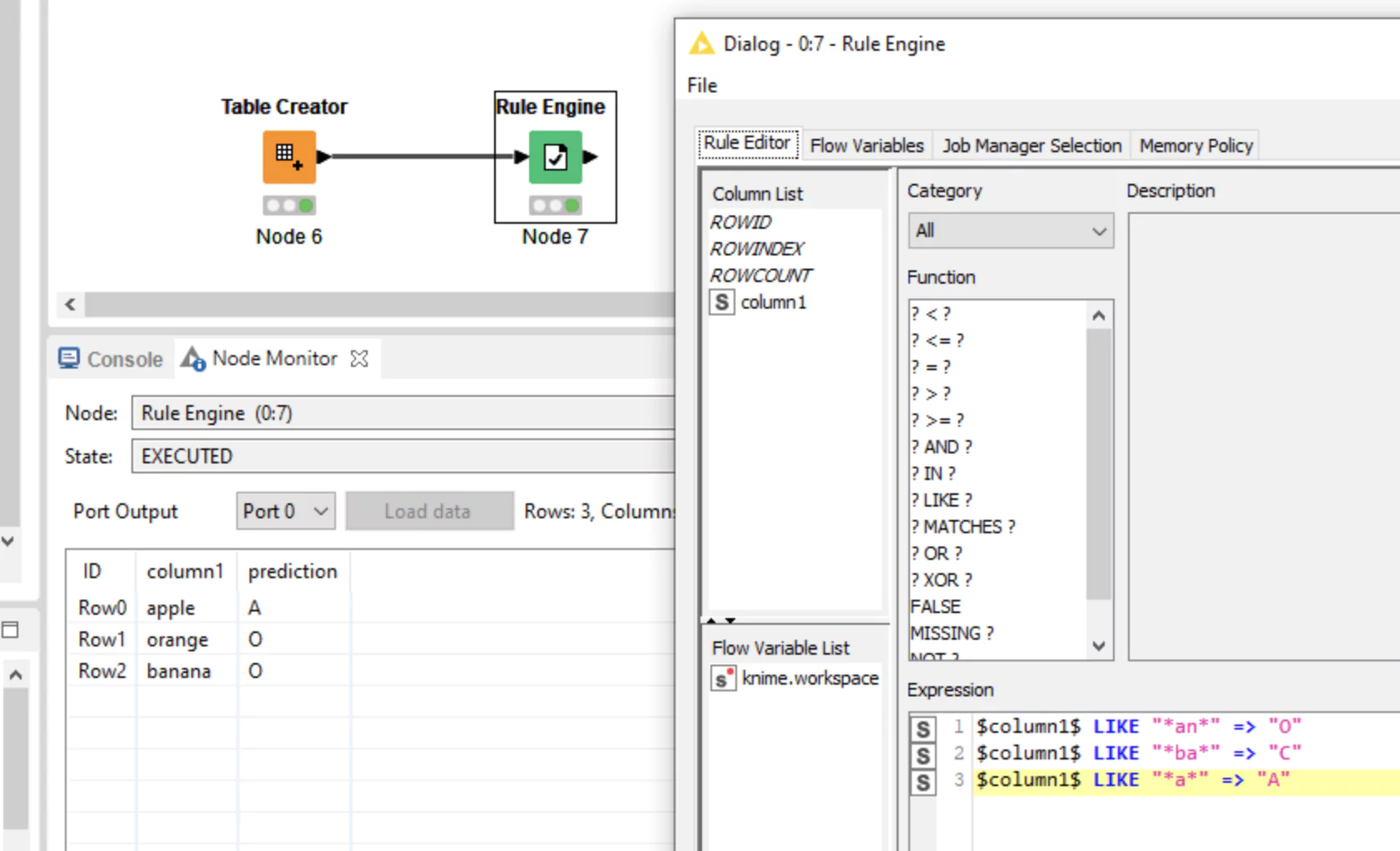Viewport: 1400px width, 851px height.
Task: Click the Load data button
Action: tap(429, 511)
